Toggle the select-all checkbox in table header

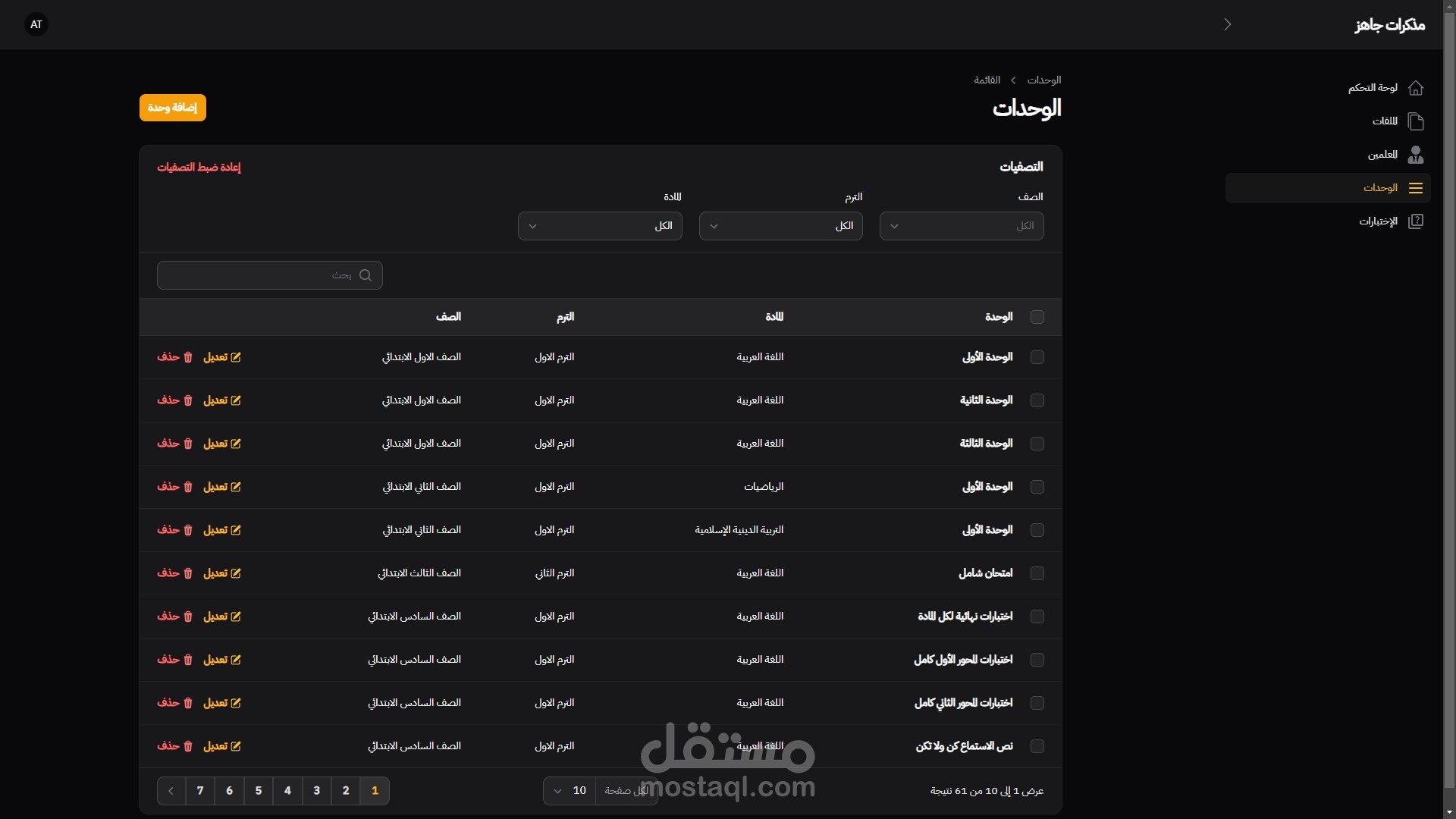pos(1037,317)
